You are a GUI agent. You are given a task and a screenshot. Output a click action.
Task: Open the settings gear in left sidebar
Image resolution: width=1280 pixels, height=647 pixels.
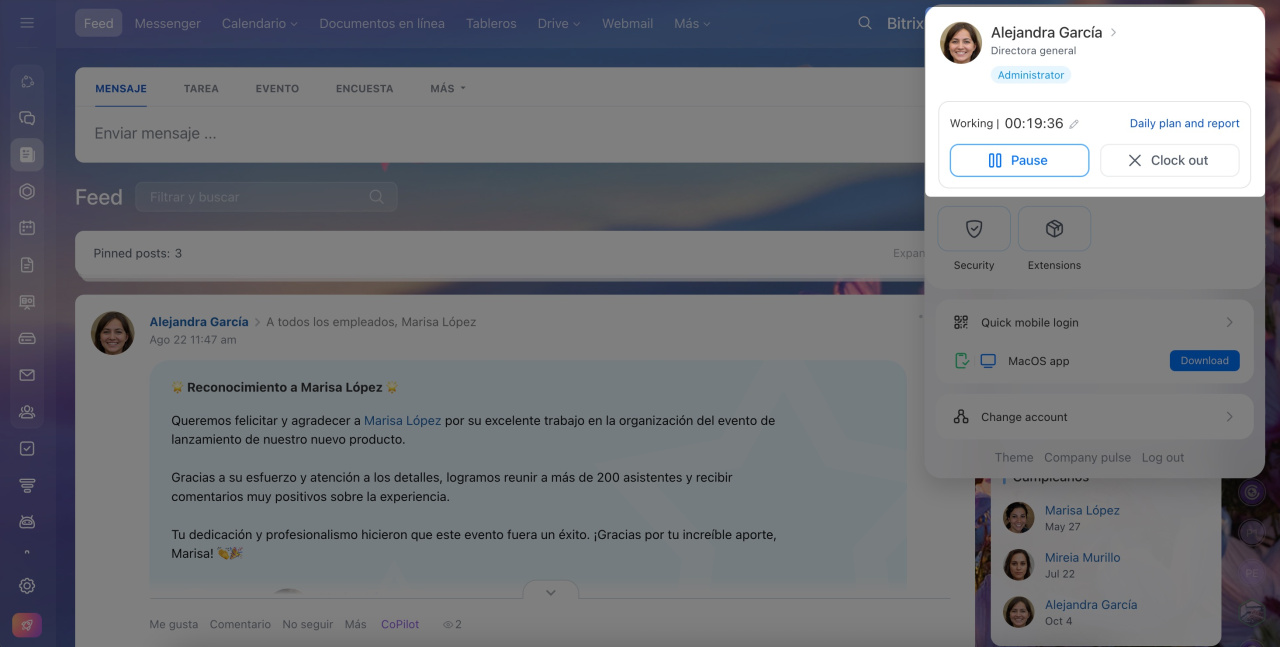click(27, 586)
